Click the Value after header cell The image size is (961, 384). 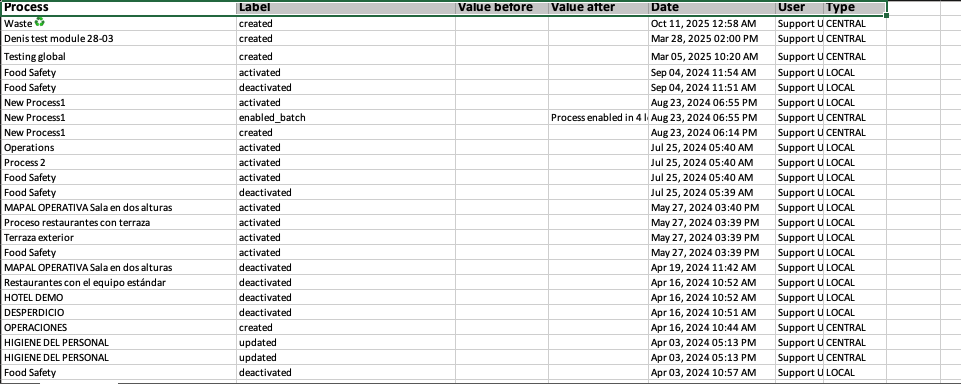coord(598,8)
